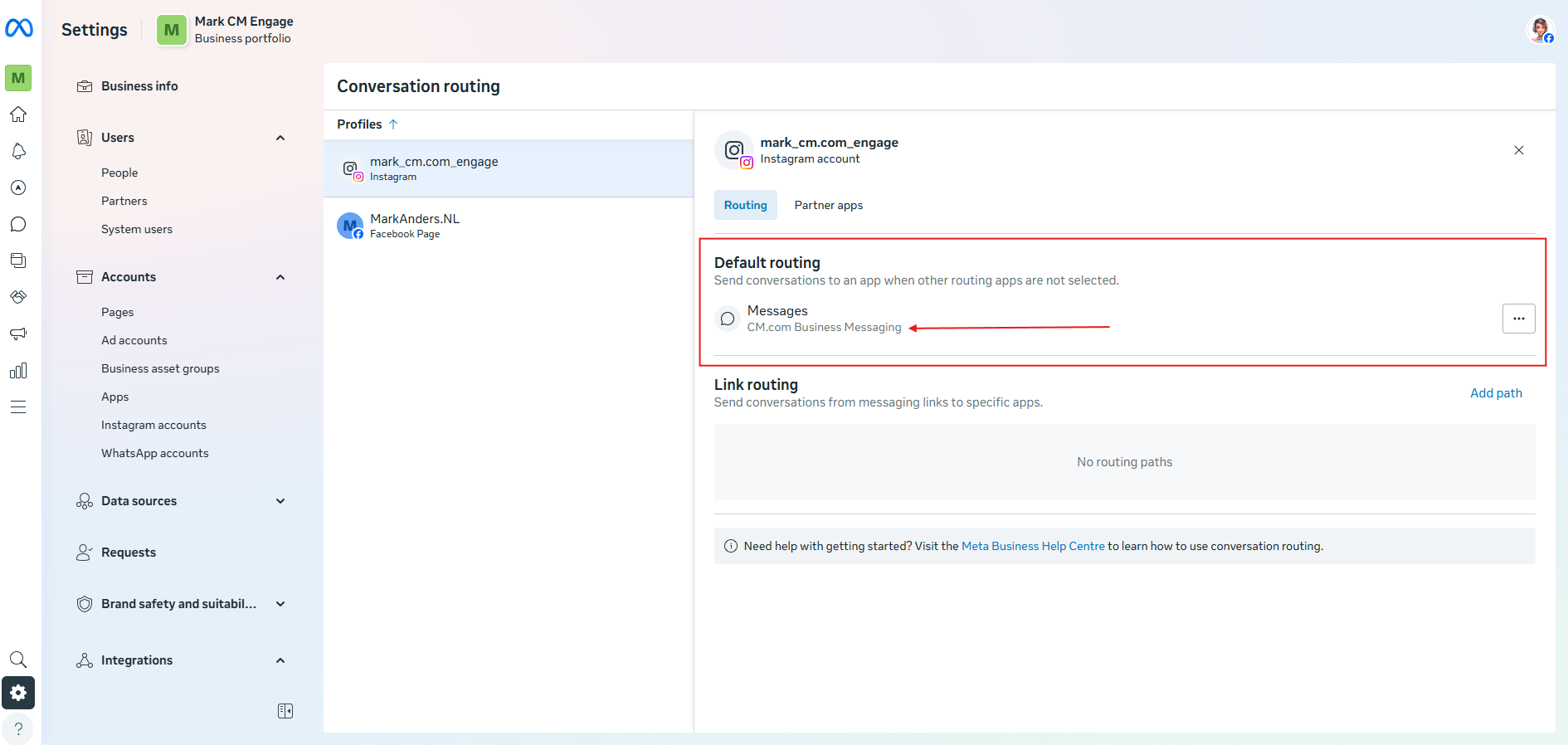Image resolution: width=1568 pixels, height=745 pixels.
Task: Click Mark CM Engage portfolio avatar
Action: [172, 30]
